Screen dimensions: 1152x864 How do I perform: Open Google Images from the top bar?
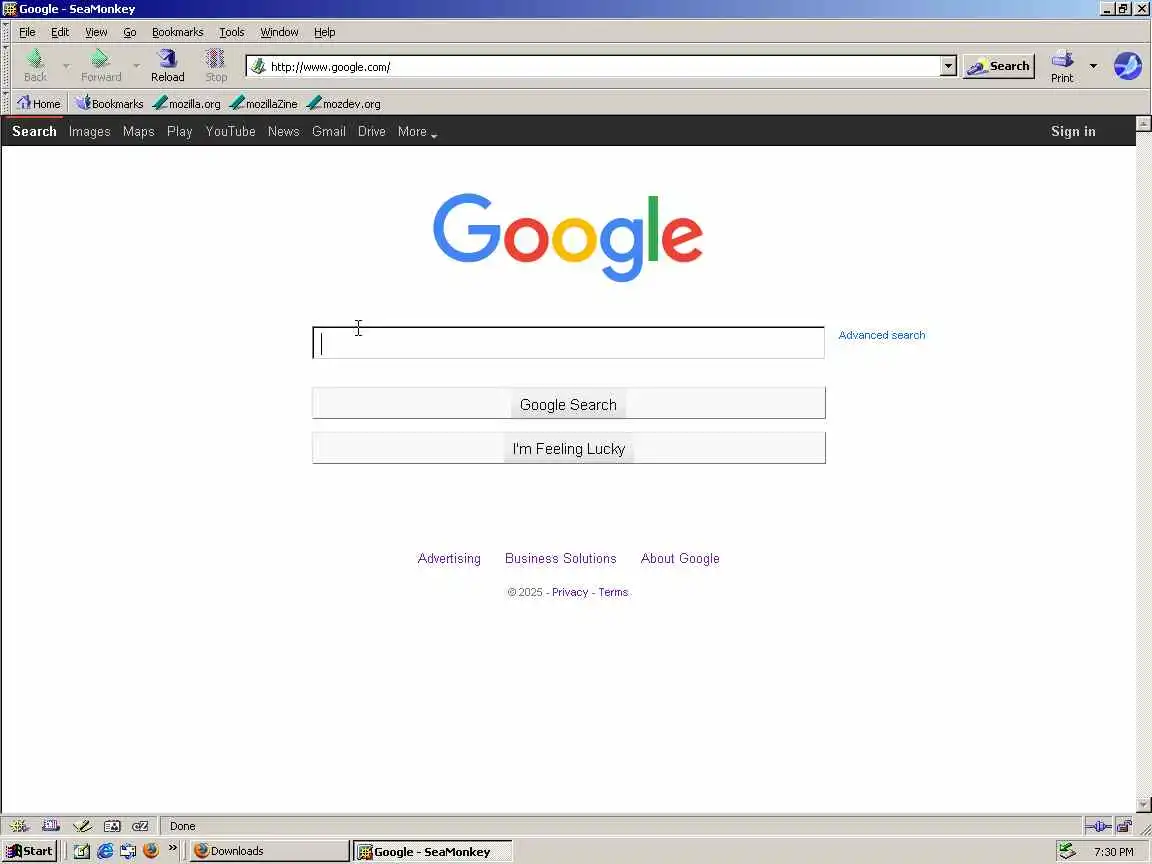click(x=90, y=132)
